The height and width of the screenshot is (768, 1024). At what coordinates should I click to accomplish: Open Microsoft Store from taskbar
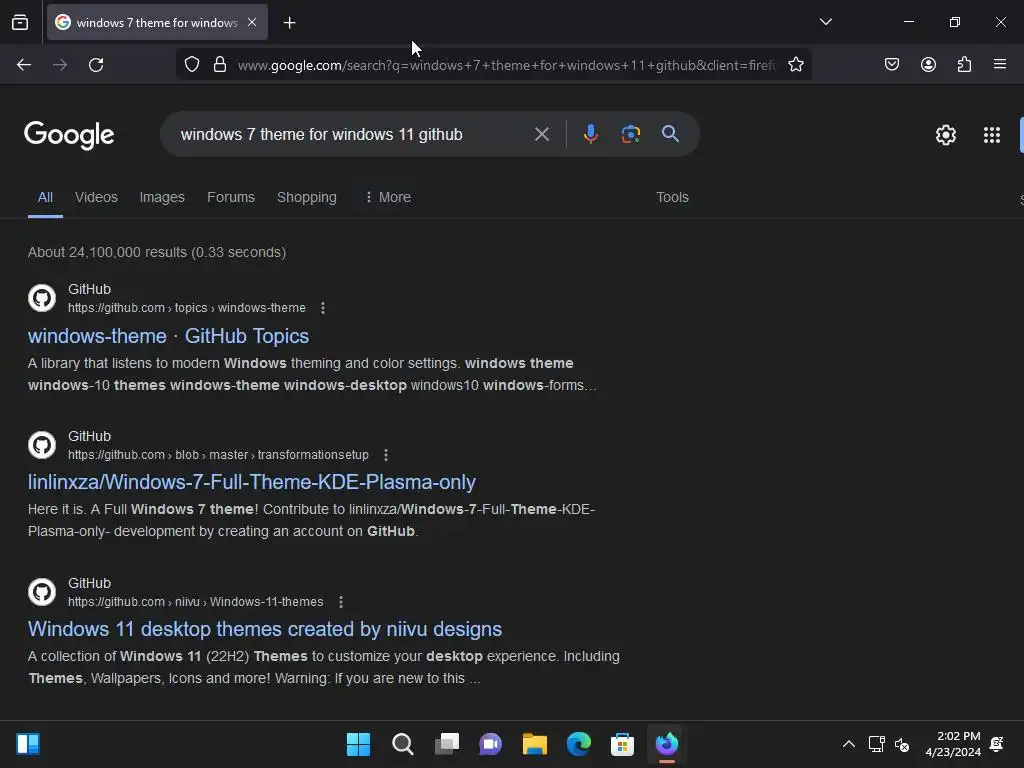pos(622,744)
